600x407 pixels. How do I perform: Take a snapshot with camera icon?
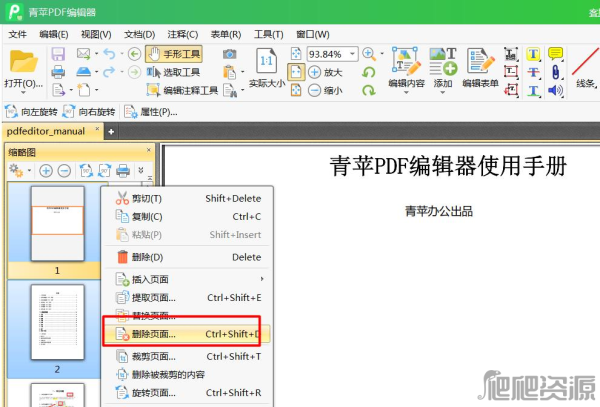[x=230, y=54]
